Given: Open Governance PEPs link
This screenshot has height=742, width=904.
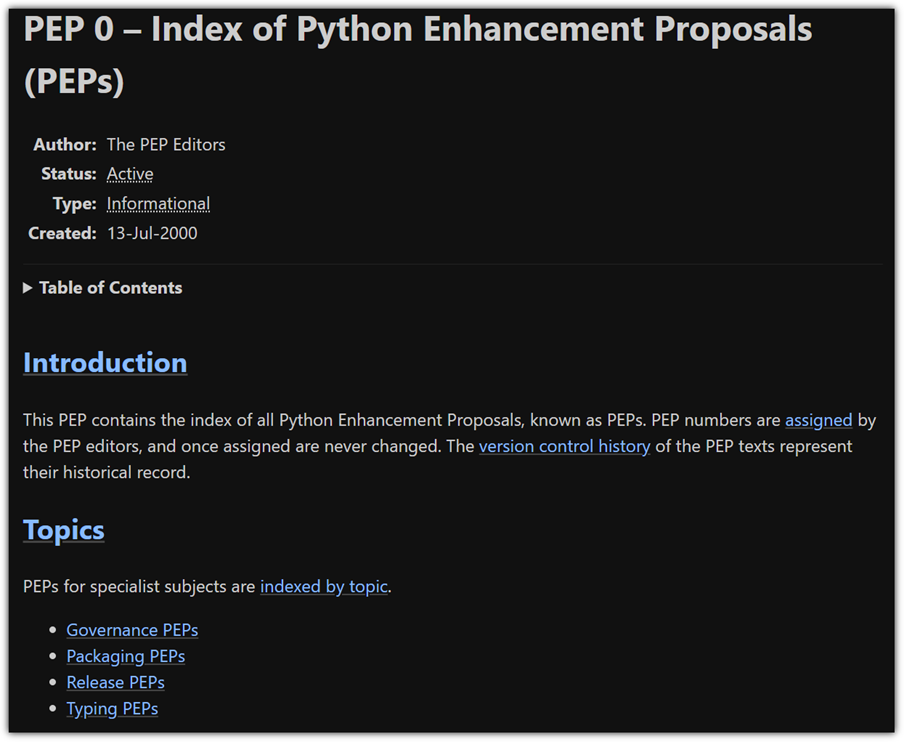Looking at the screenshot, I should tap(132, 630).
